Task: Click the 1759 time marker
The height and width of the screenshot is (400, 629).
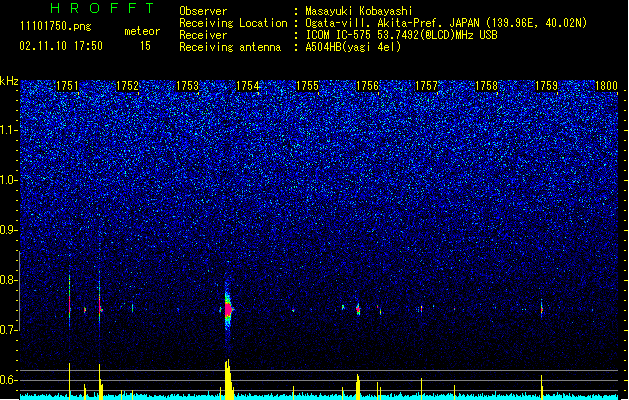Action: point(546,86)
